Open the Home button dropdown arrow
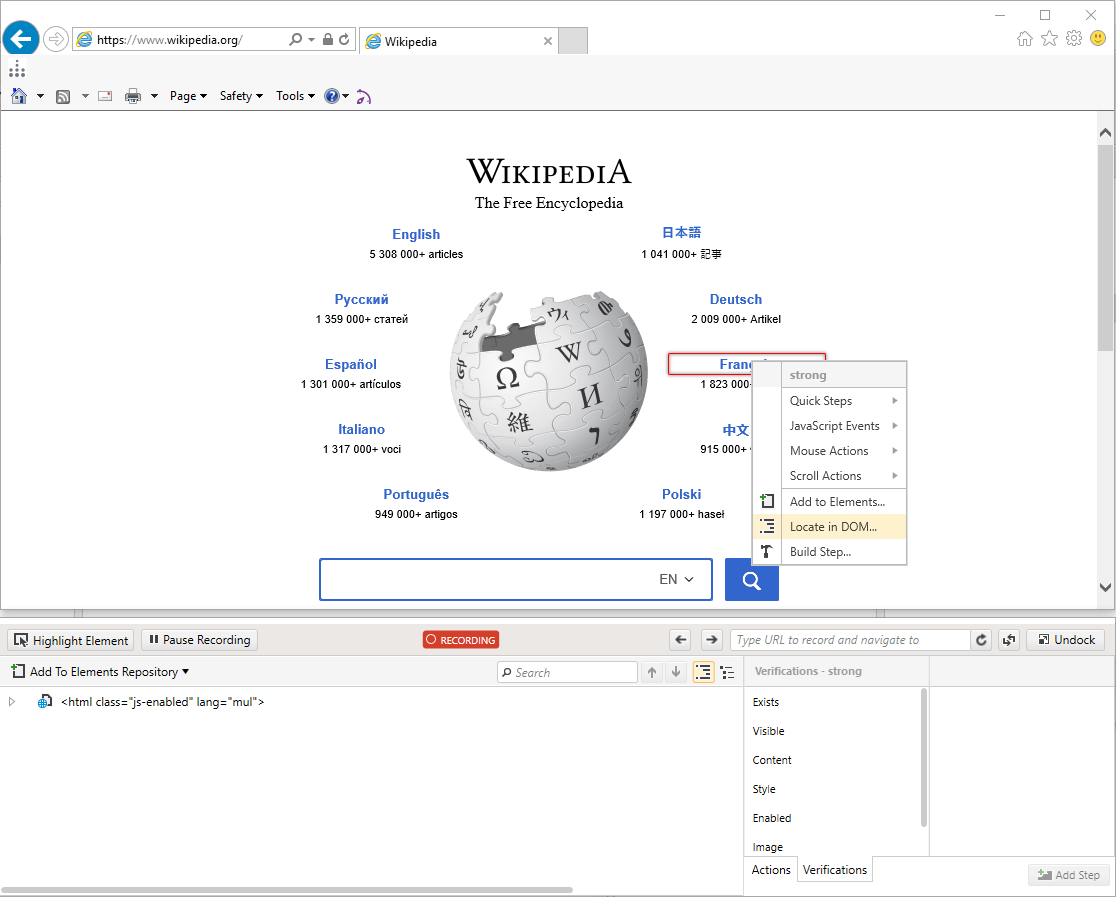The height and width of the screenshot is (897, 1116). click(41, 96)
